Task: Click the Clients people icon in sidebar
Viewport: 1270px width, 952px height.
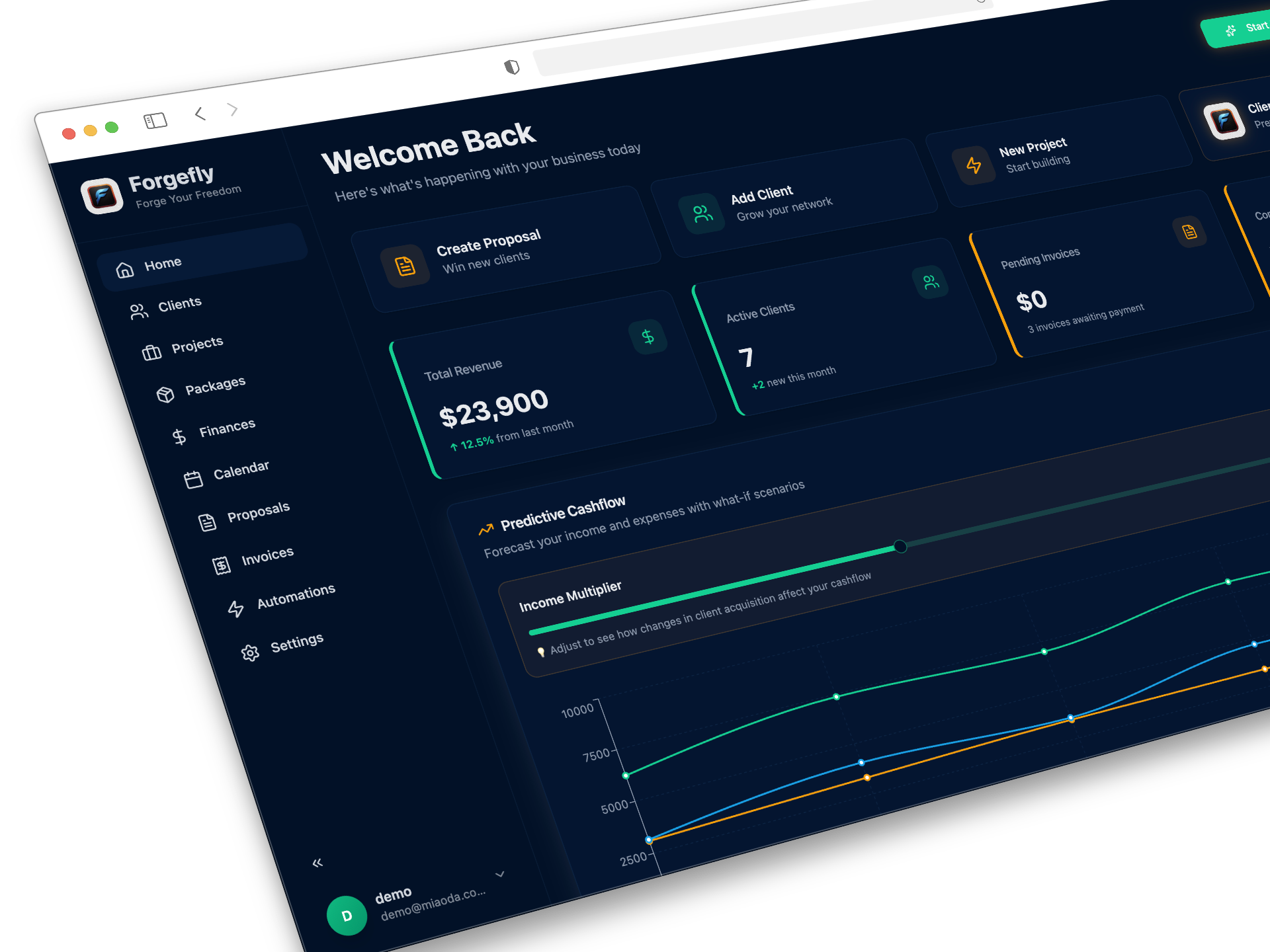Action: pos(138,311)
